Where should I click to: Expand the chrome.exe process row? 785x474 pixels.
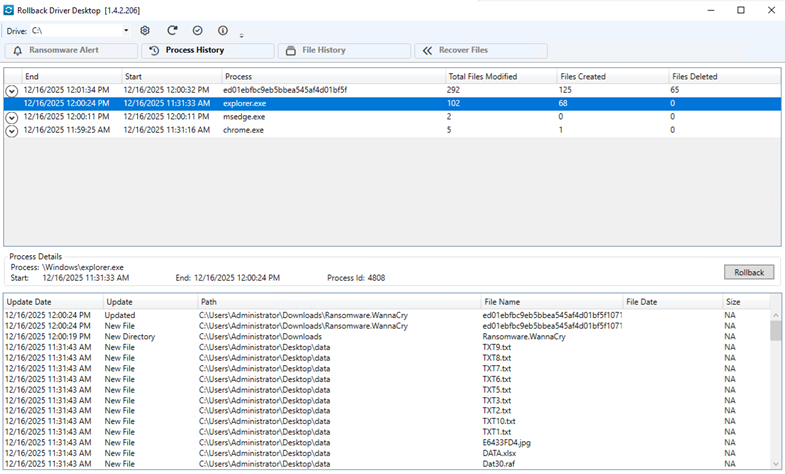12,130
